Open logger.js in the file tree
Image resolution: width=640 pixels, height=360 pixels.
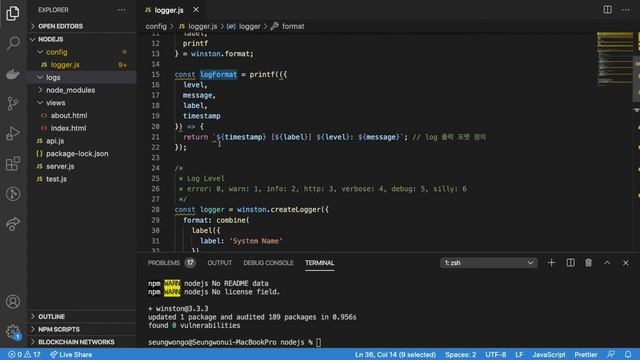click(x=82, y=64)
